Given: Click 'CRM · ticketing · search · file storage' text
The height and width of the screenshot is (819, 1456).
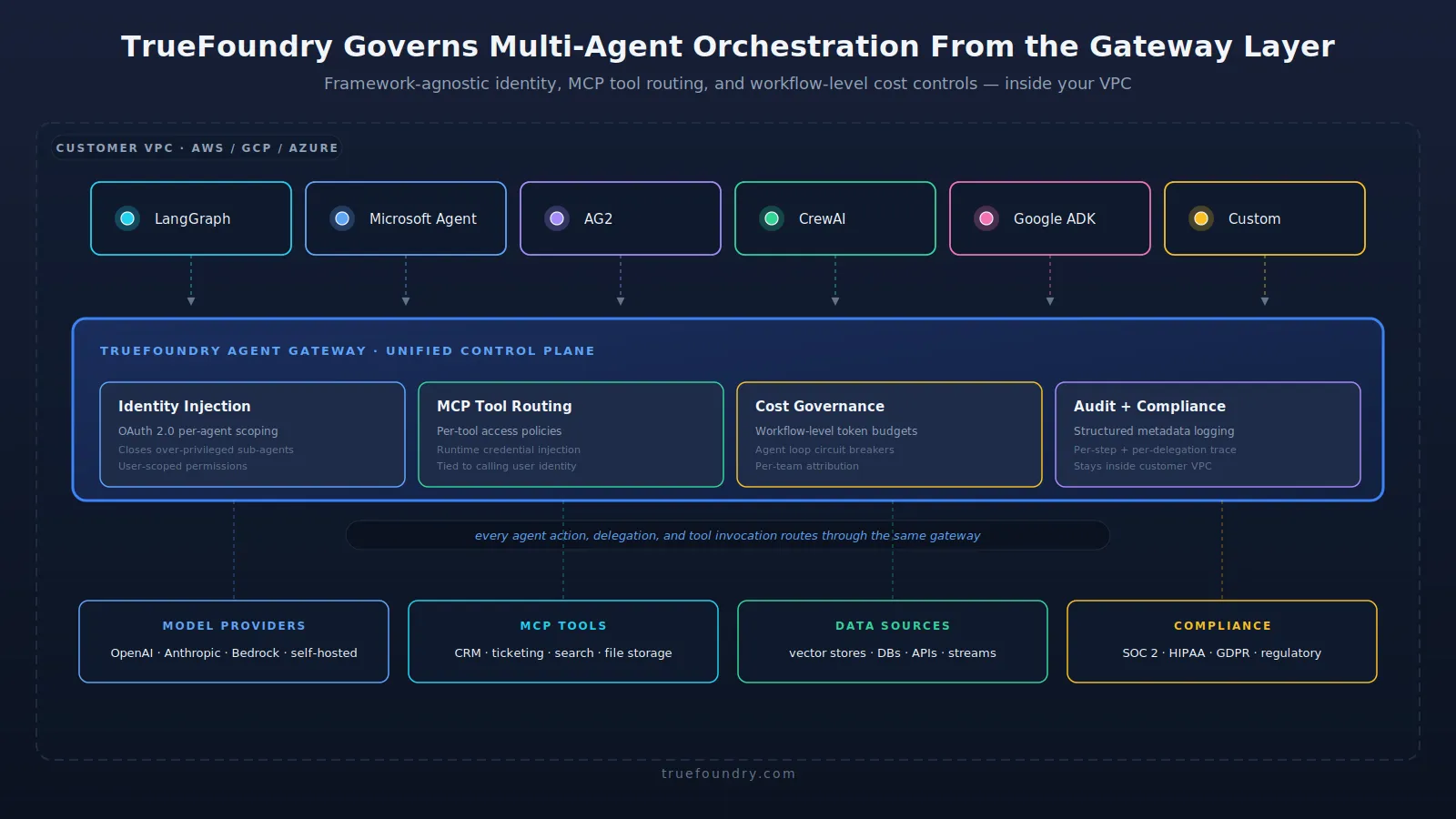Looking at the screenshot, I should 563,653.
